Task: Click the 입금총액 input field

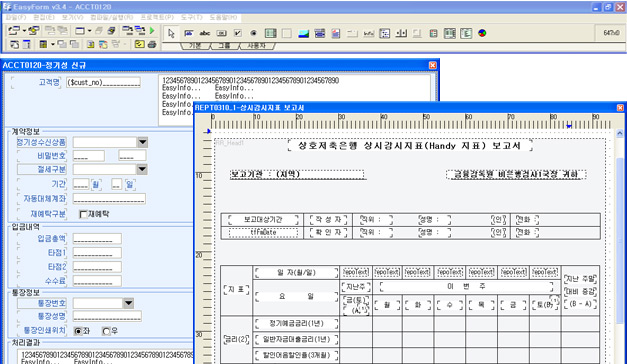Action: click(97, 239)
